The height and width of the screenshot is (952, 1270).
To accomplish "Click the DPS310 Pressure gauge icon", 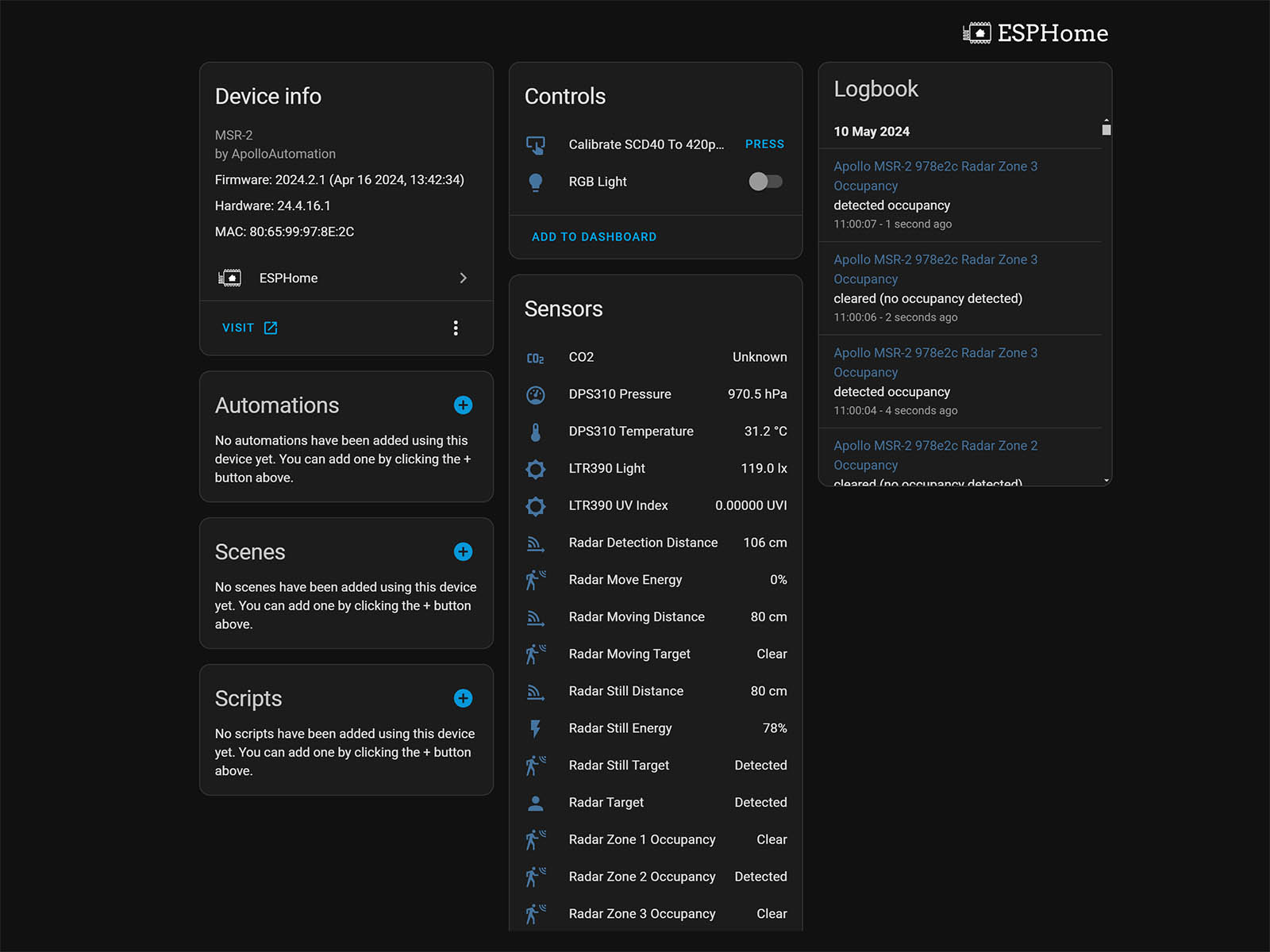I will pyautogui.click(x=536, y=394).
